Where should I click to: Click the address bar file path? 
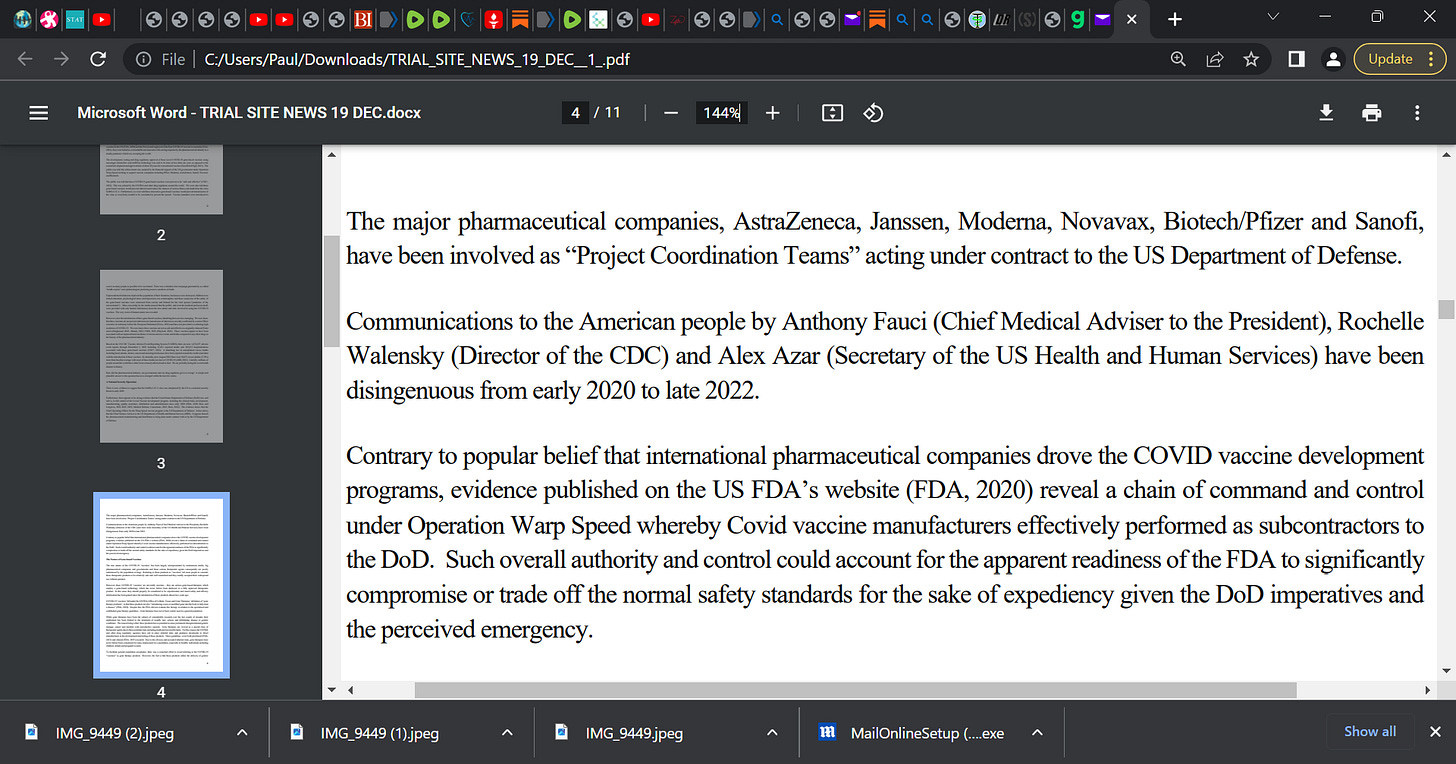[417, 59]
